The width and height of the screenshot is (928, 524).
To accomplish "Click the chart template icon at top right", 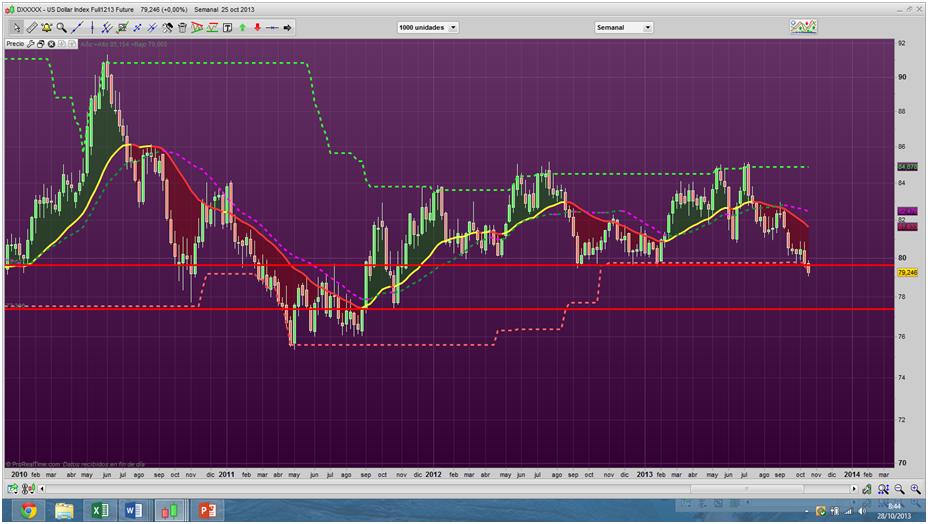I will pos(803,26).
